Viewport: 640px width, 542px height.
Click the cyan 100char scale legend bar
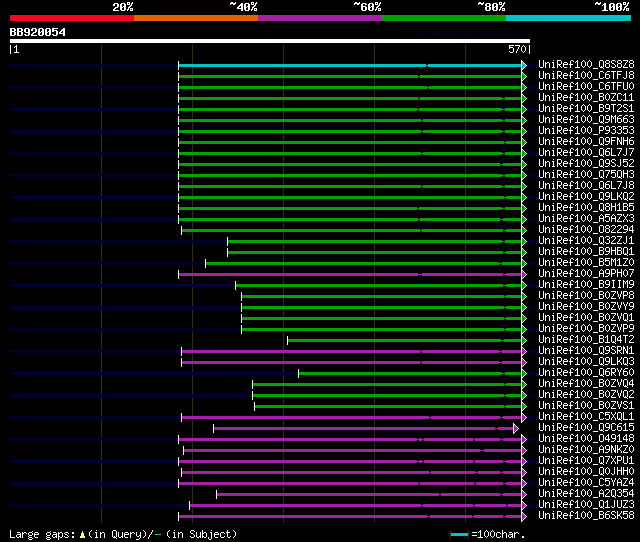pos(460,534)
